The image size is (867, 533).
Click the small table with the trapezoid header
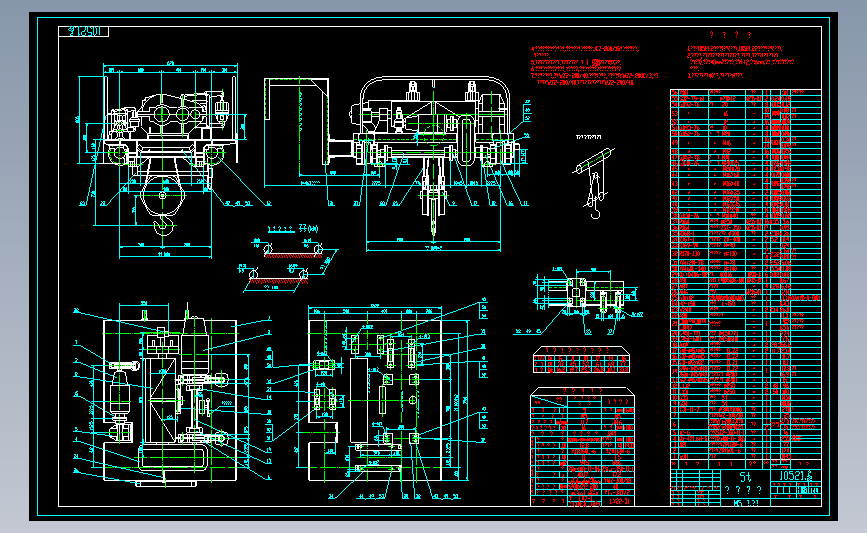coord(582,359)
